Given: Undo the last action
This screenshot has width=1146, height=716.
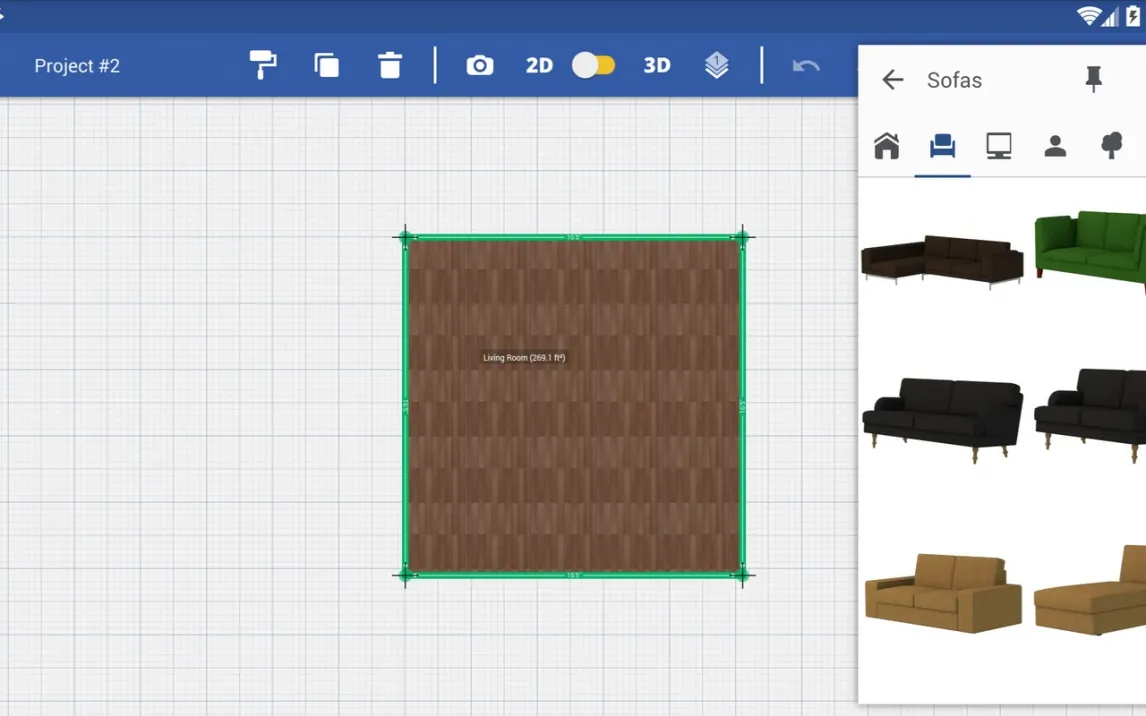Looking at the screenshot, I should (806, 66).
